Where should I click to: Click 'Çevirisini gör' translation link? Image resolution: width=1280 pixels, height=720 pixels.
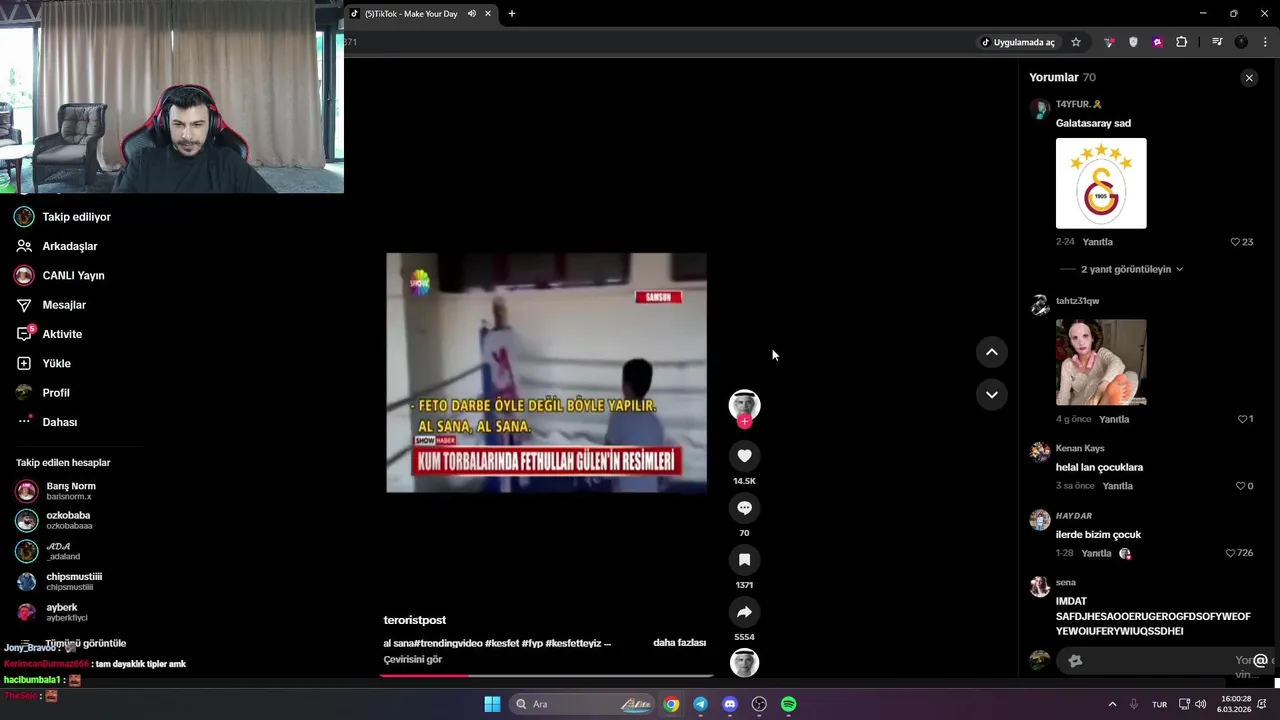point(412,660)
